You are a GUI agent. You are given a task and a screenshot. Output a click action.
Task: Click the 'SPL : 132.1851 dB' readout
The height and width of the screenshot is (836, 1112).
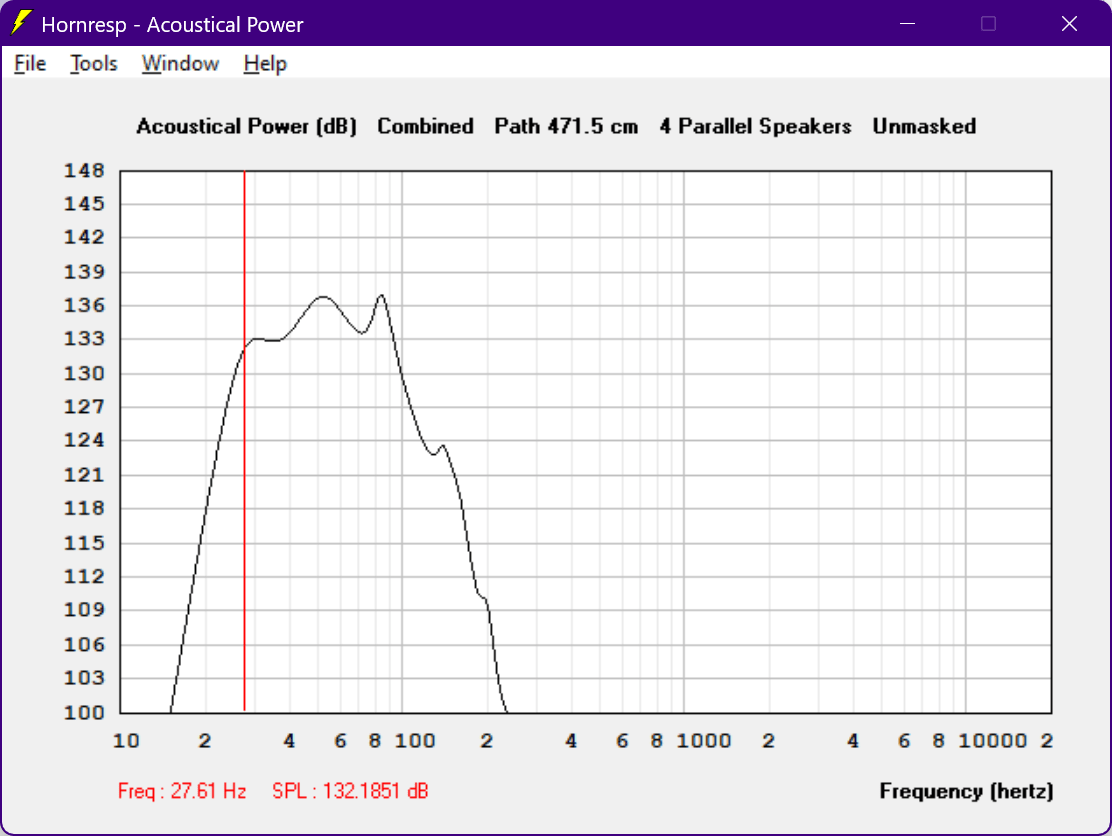coord(350,791)
